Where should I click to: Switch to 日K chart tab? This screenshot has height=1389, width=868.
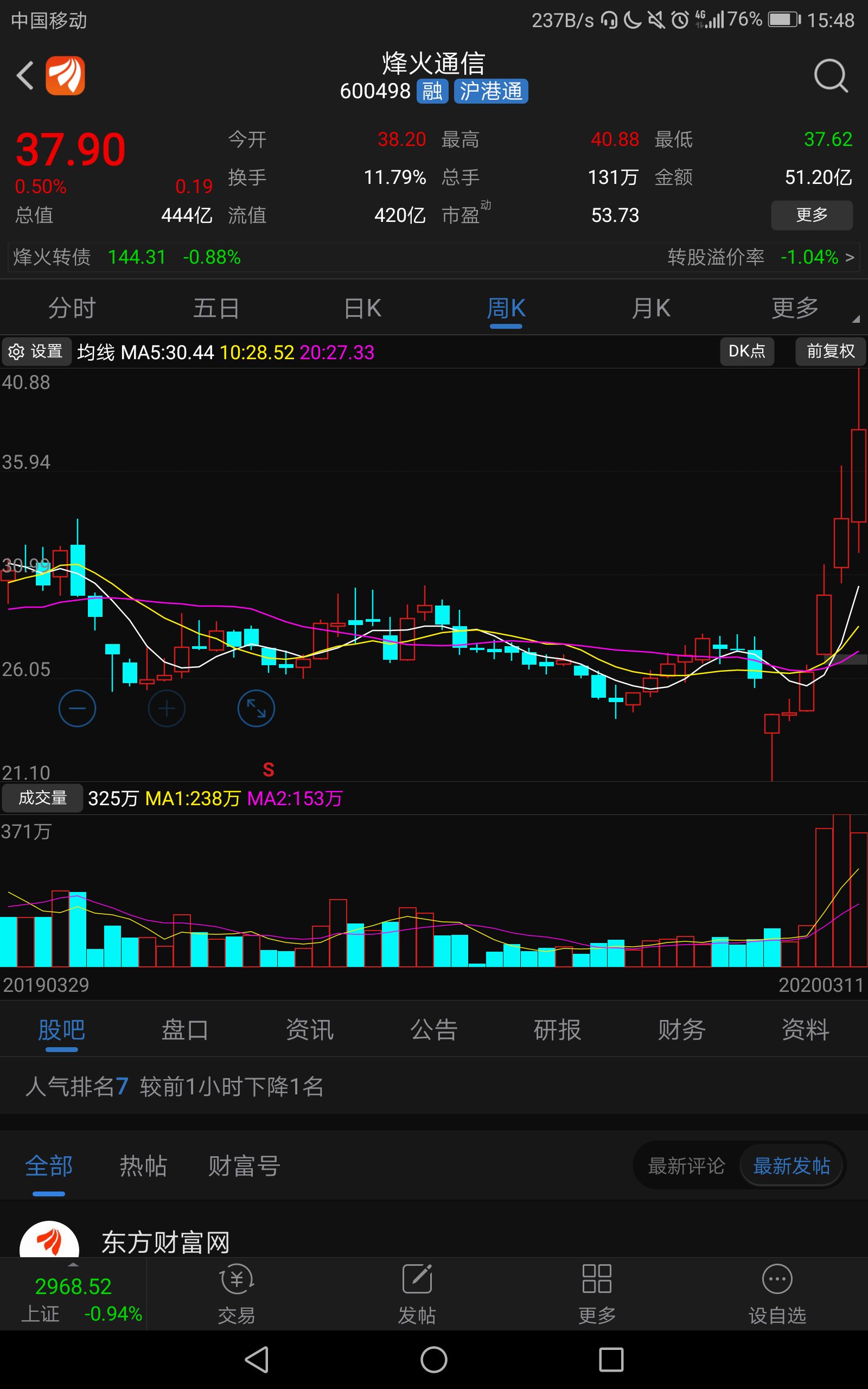coord(362,308)
